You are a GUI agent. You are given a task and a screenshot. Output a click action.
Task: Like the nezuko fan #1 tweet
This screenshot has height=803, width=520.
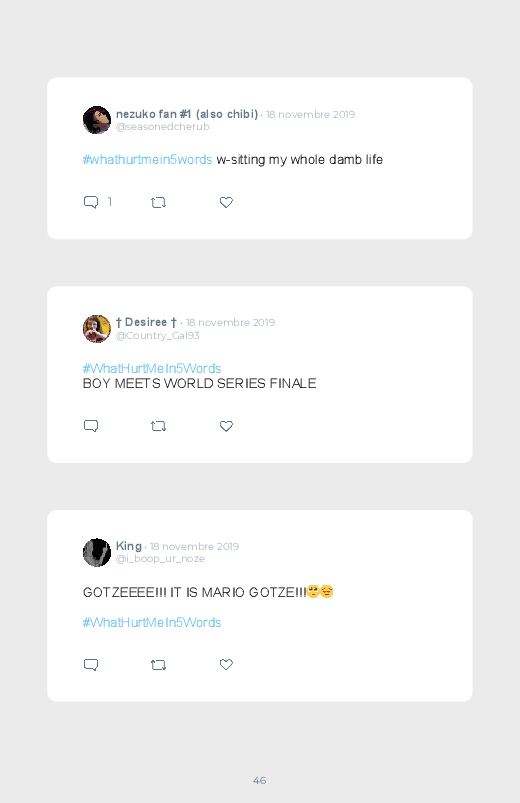pos(226,202)
